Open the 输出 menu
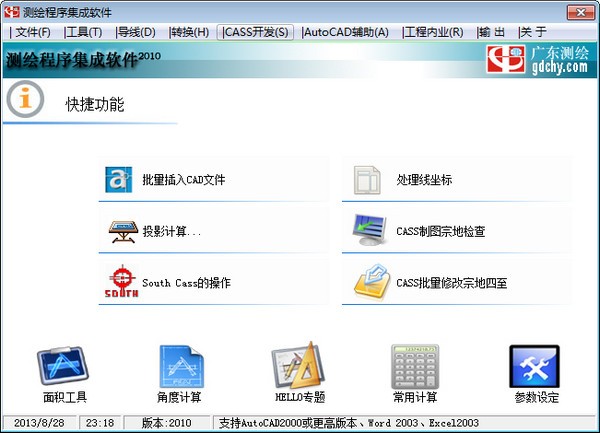Screen dimensions: 600x433 tap(491, 32)
